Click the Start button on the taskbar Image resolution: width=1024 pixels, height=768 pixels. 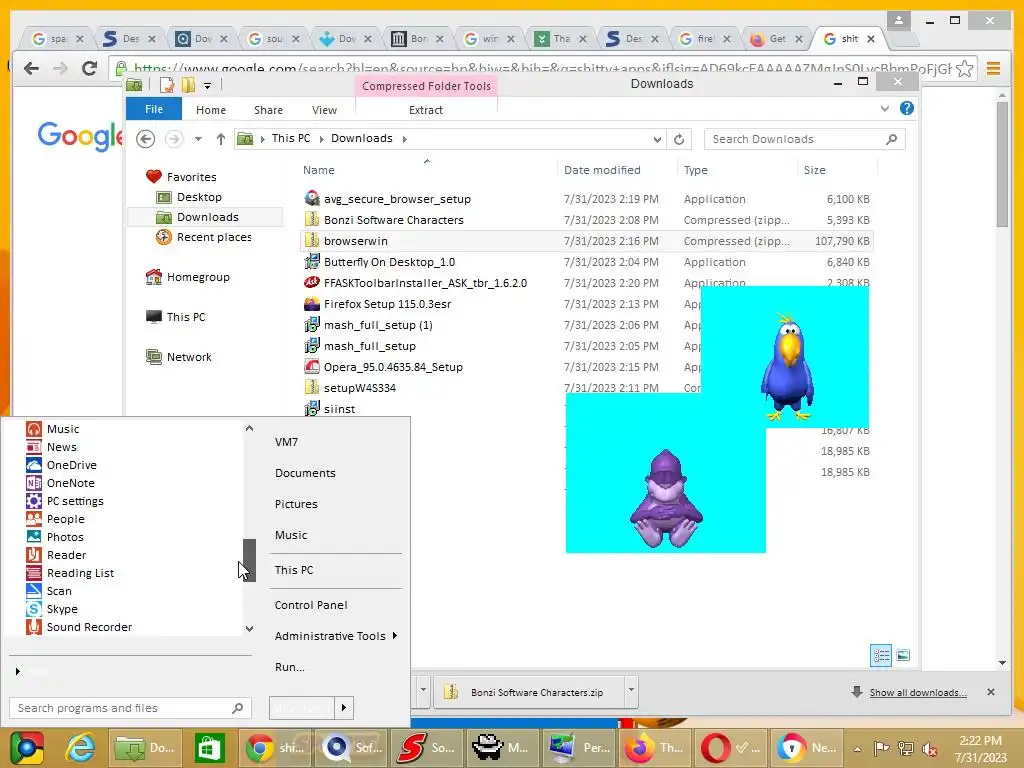(26, 748)
